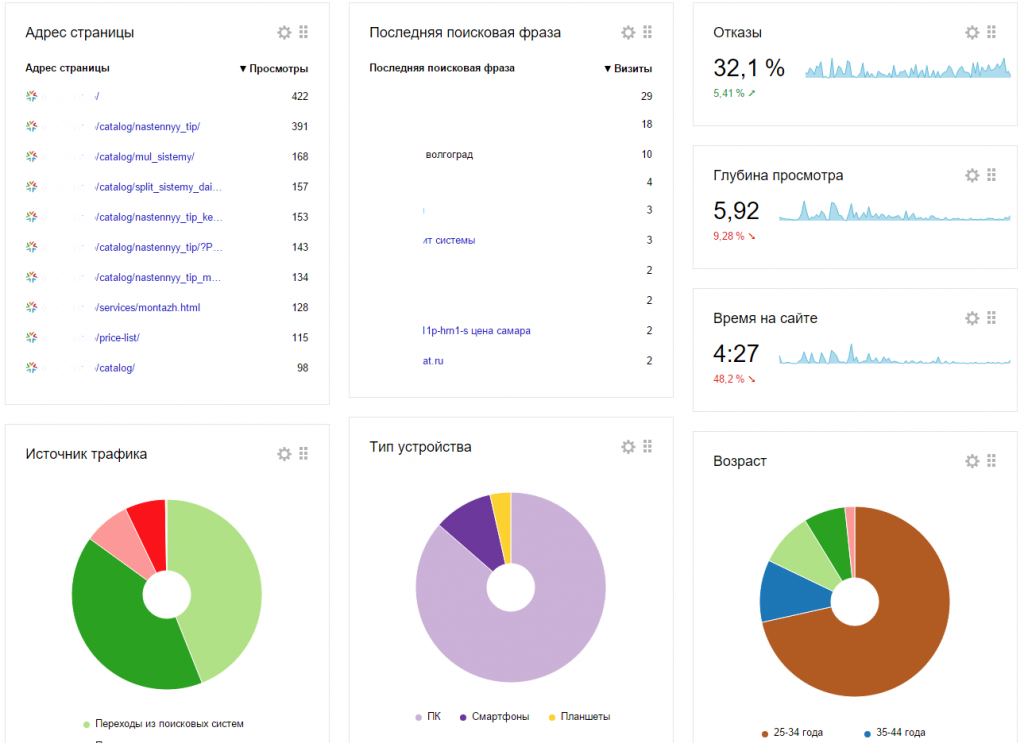
Task: Toggle Переходы из поисковых систем legend item
Action: (163, 723)
